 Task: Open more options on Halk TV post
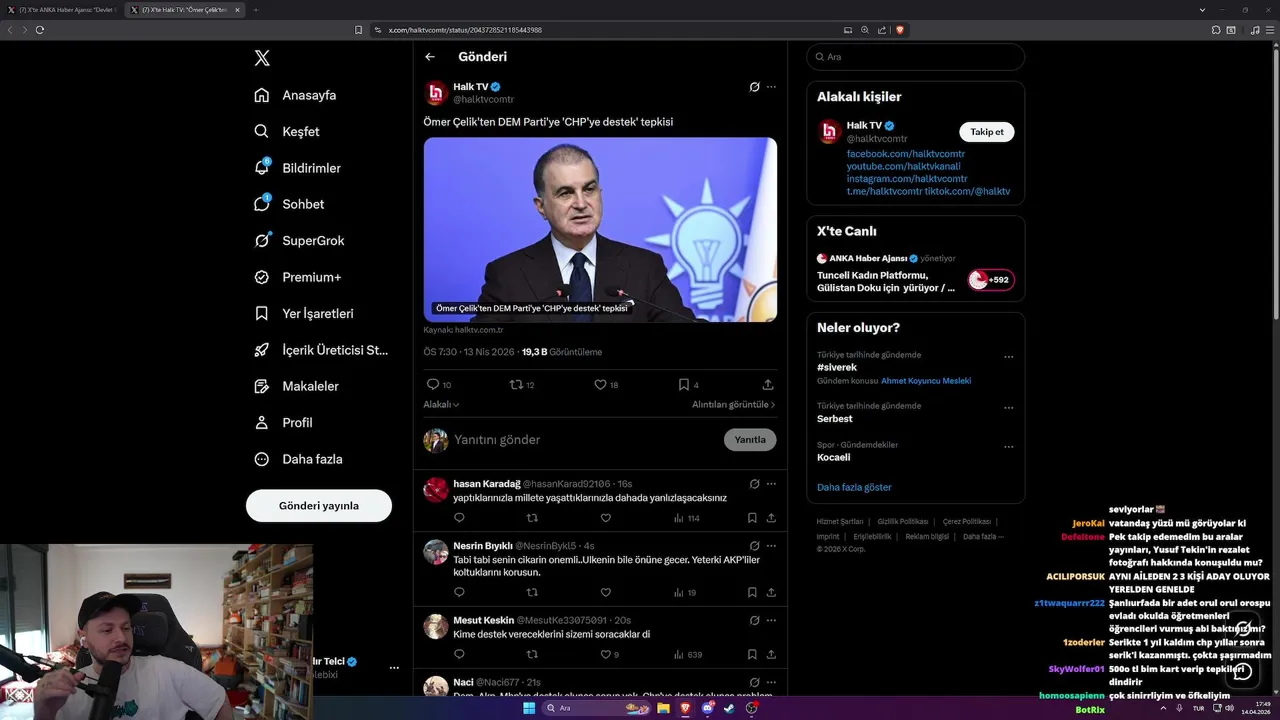771,87
